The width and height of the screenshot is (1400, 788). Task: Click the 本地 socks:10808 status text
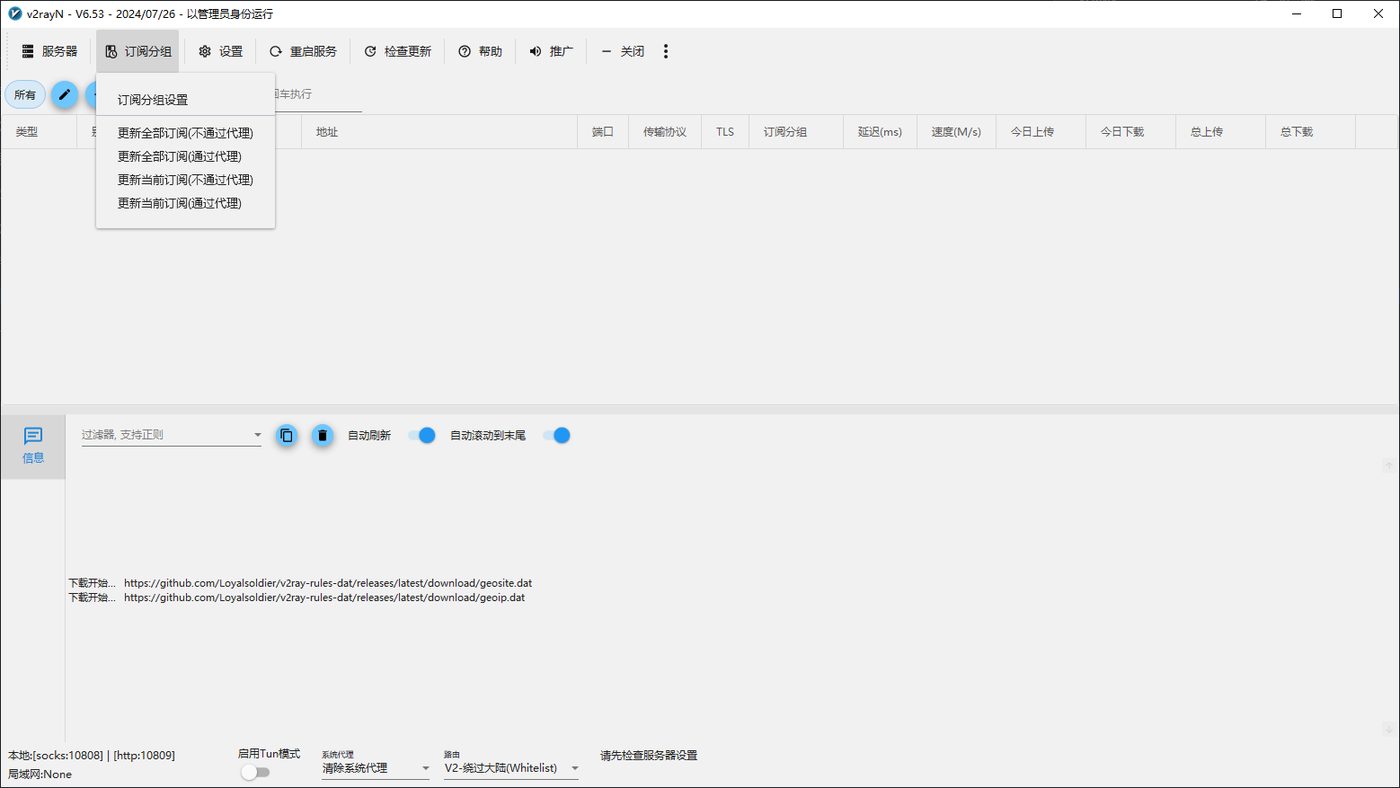click(x=92, y=755)
